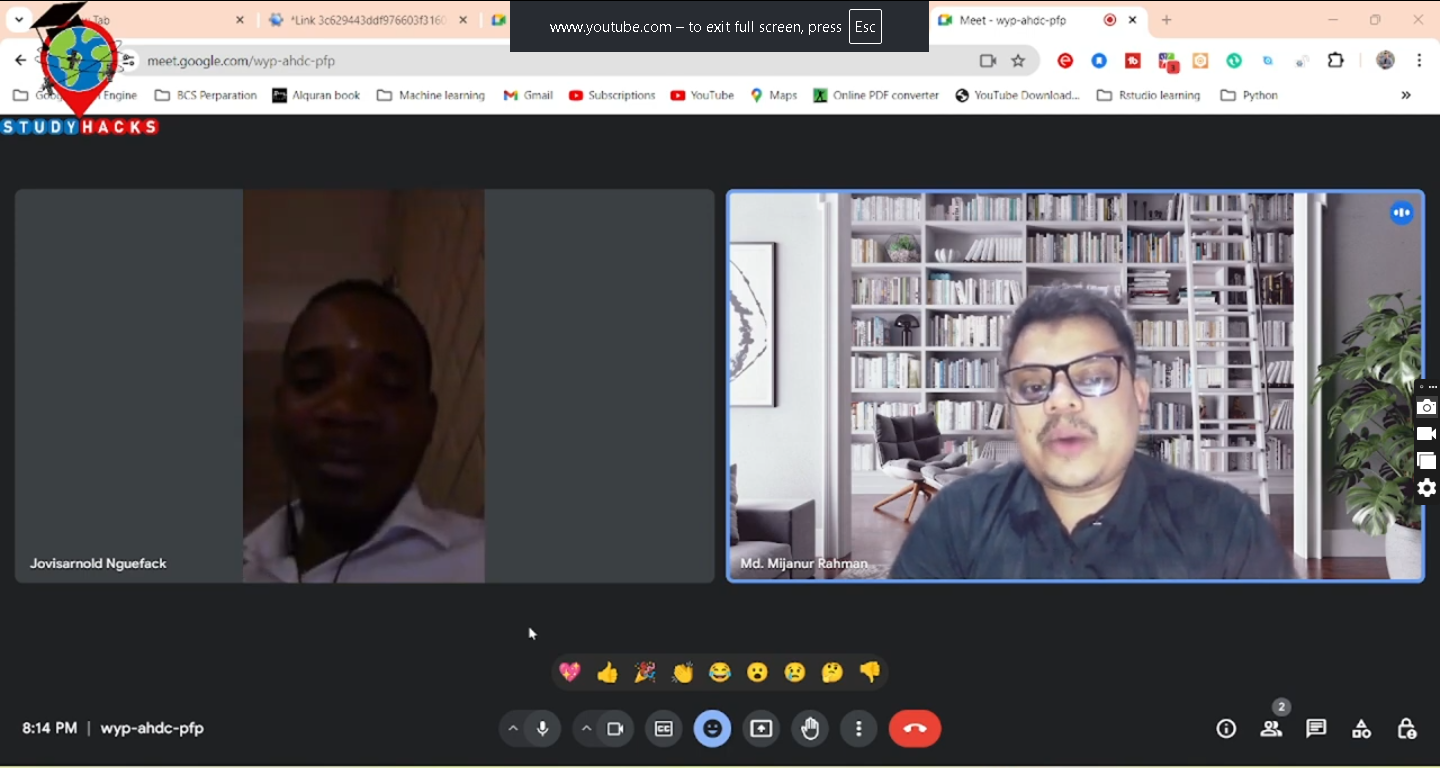Open the tab search dropdown arrow
Screen dimensions: 1440x768
click(x=19, y=20)
